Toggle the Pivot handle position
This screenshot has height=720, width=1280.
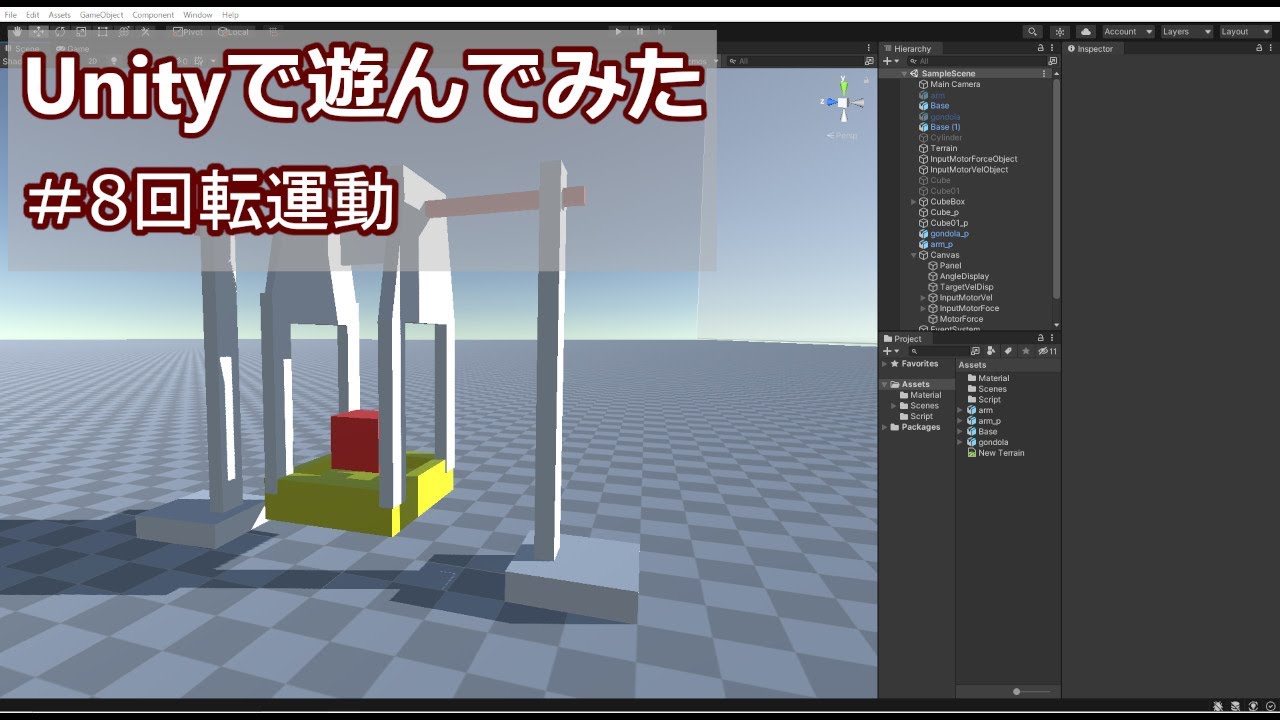[188, 32]
